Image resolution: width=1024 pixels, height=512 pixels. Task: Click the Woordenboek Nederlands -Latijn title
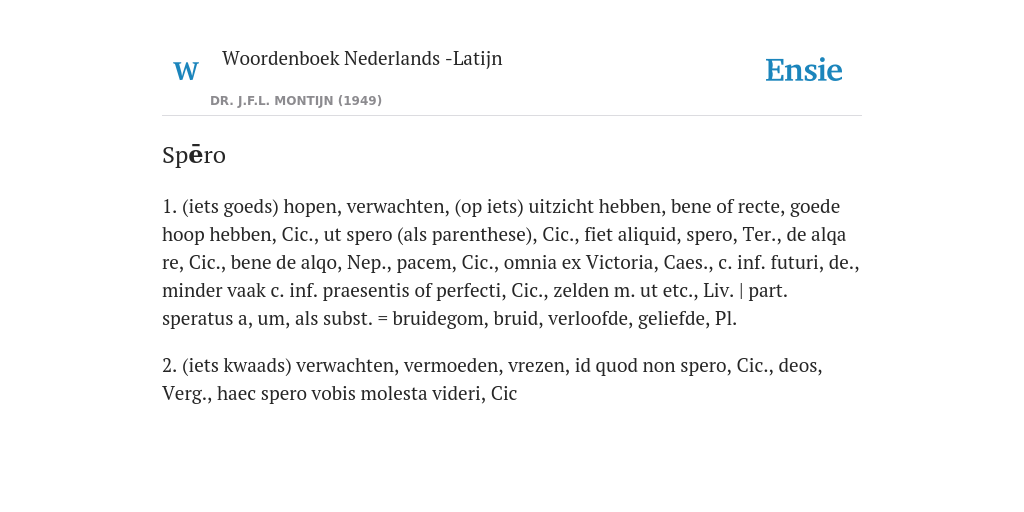point(362,59)
